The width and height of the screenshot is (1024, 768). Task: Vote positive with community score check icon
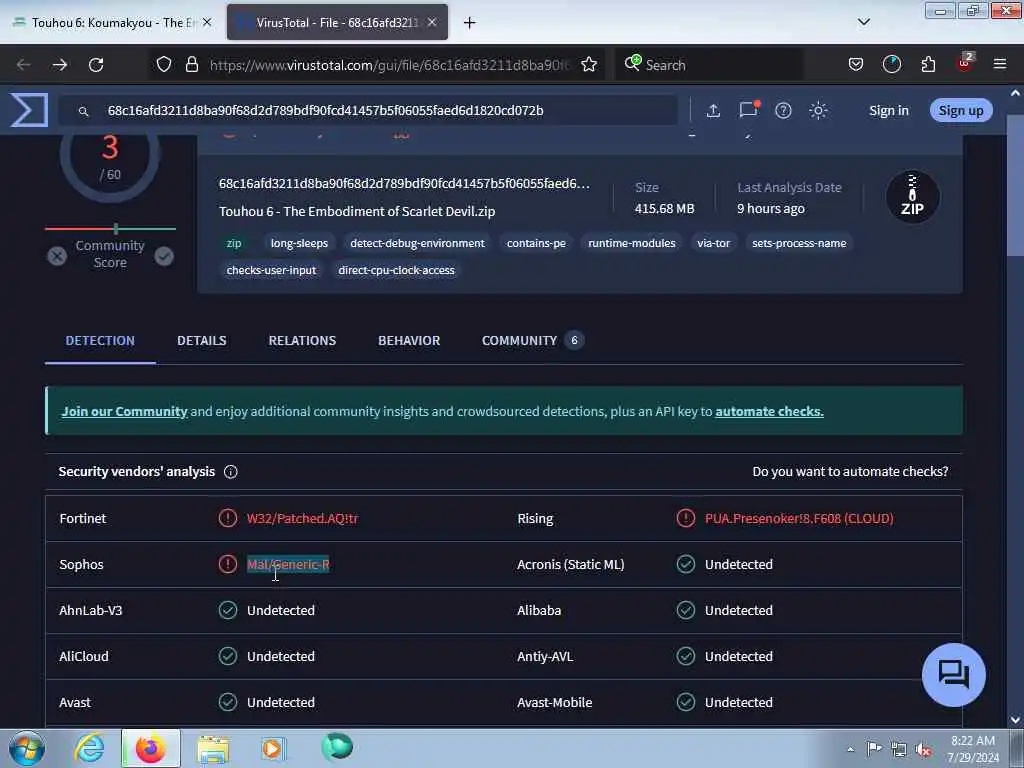pos(164,256)
